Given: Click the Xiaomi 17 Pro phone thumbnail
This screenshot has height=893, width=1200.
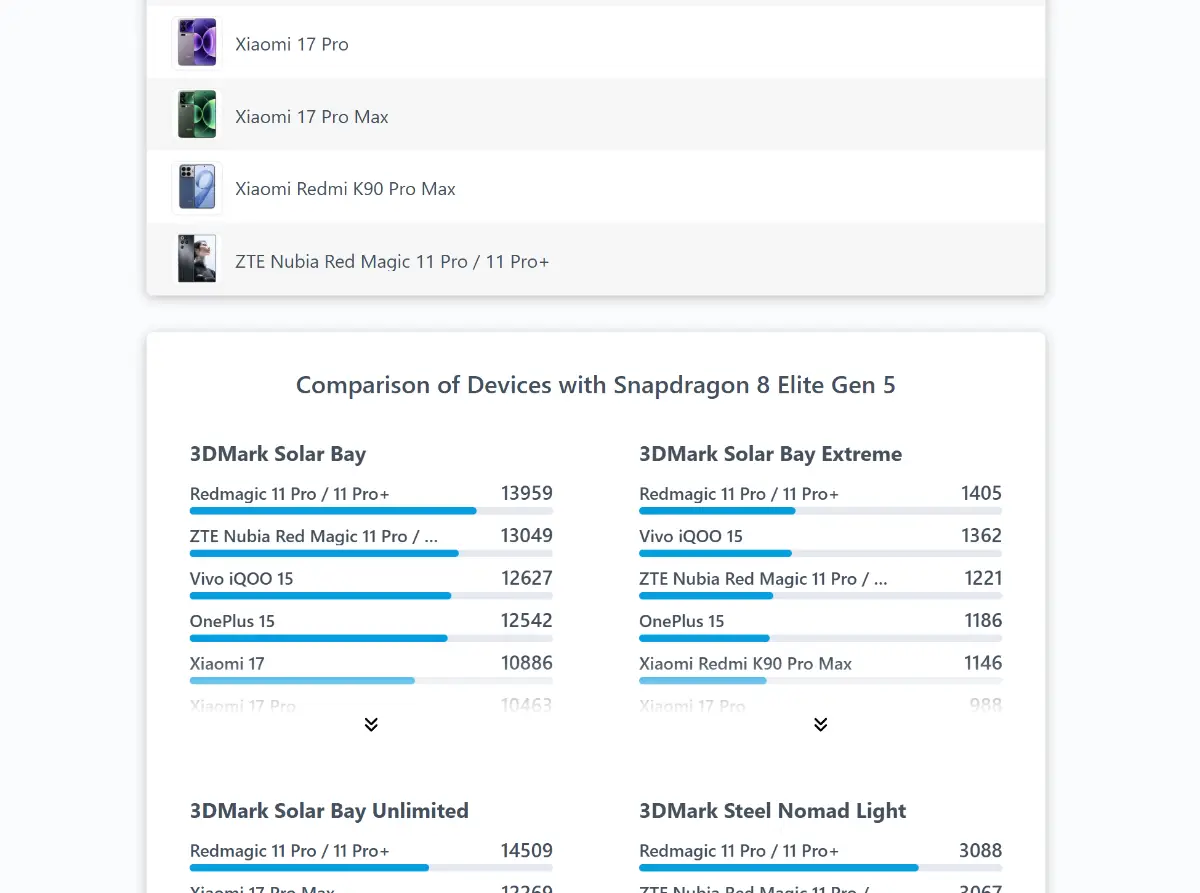Looking at the screenshot, I should (197, 43).
